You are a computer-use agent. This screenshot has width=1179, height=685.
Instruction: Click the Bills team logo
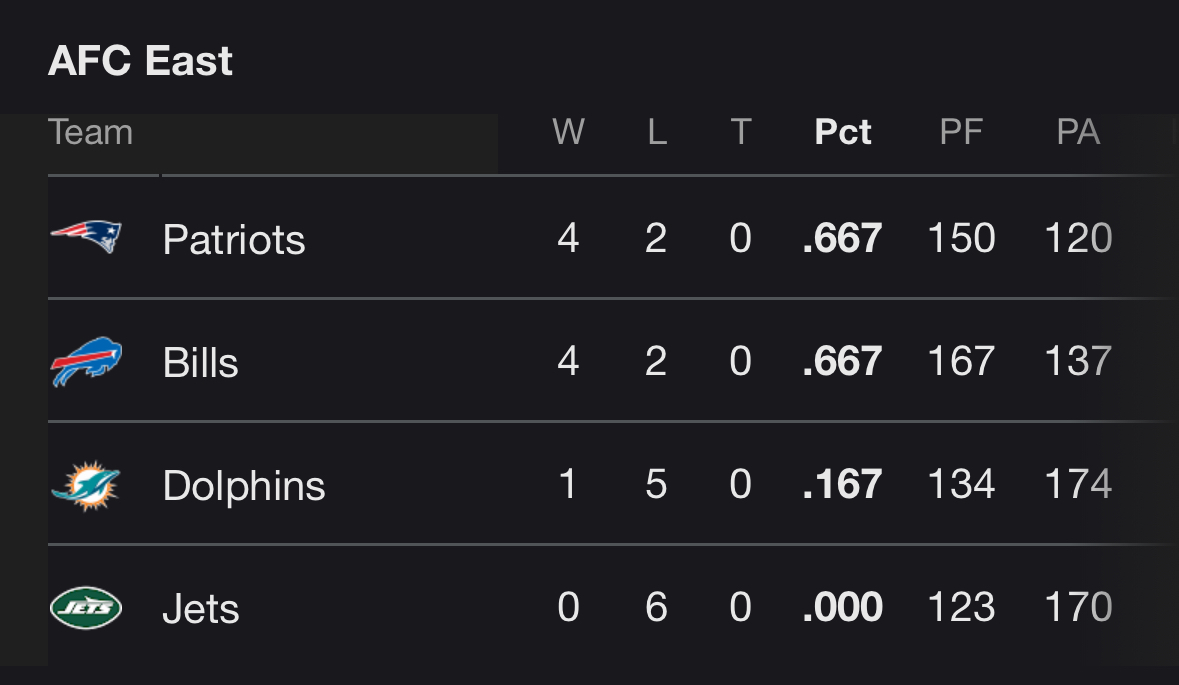(86, 361)
